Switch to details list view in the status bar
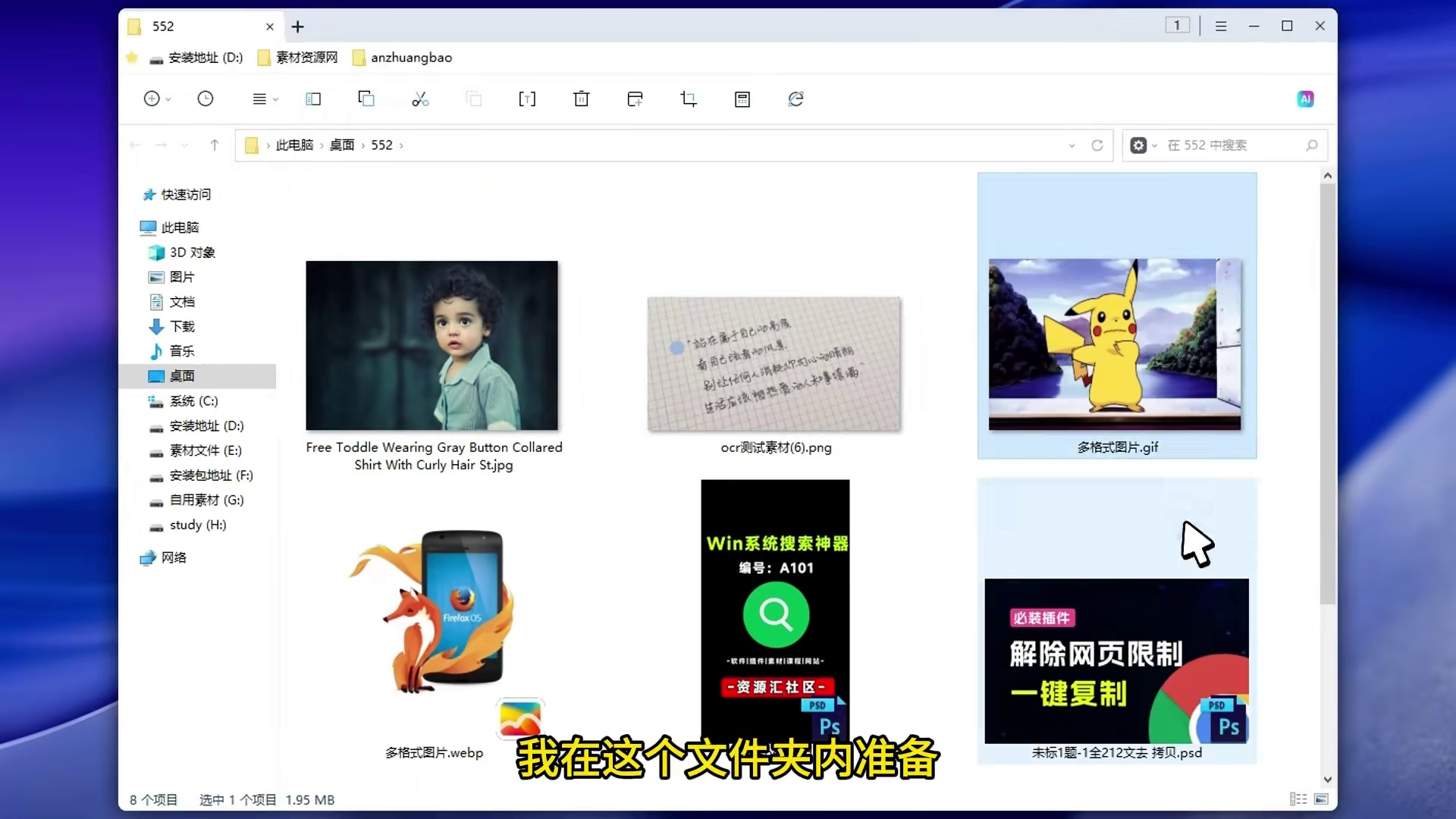The height and width of the screenshot is (819, 1456). click(1298, 799)
